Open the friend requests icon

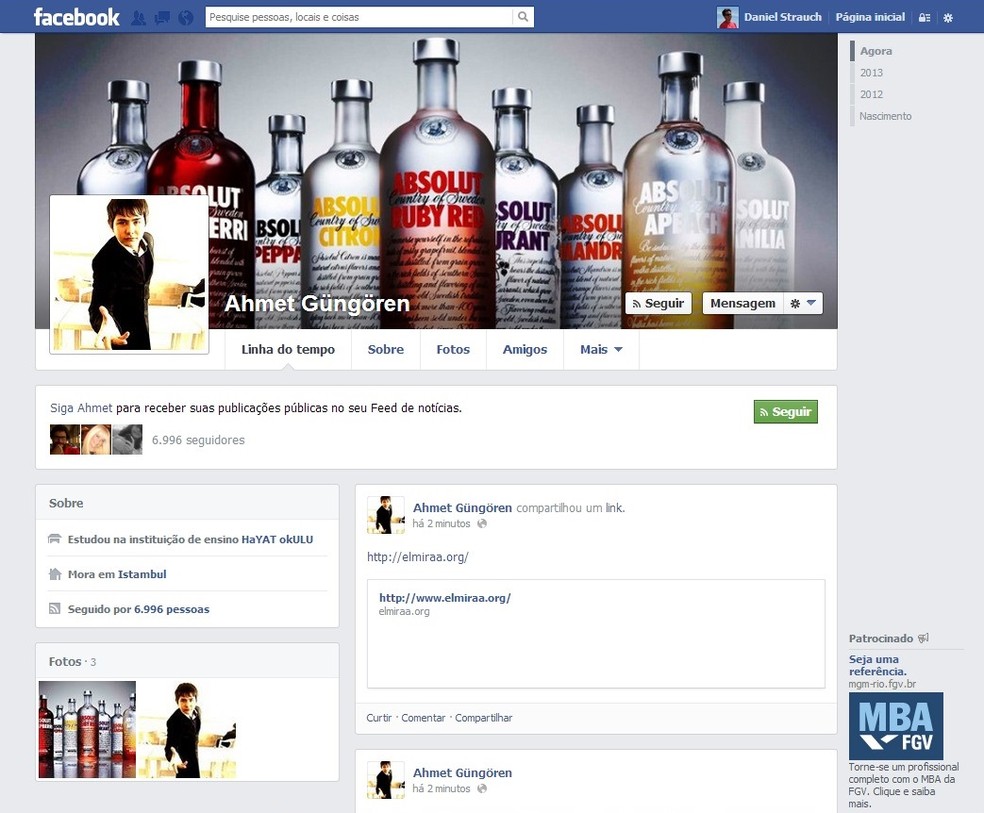[138, 18]
